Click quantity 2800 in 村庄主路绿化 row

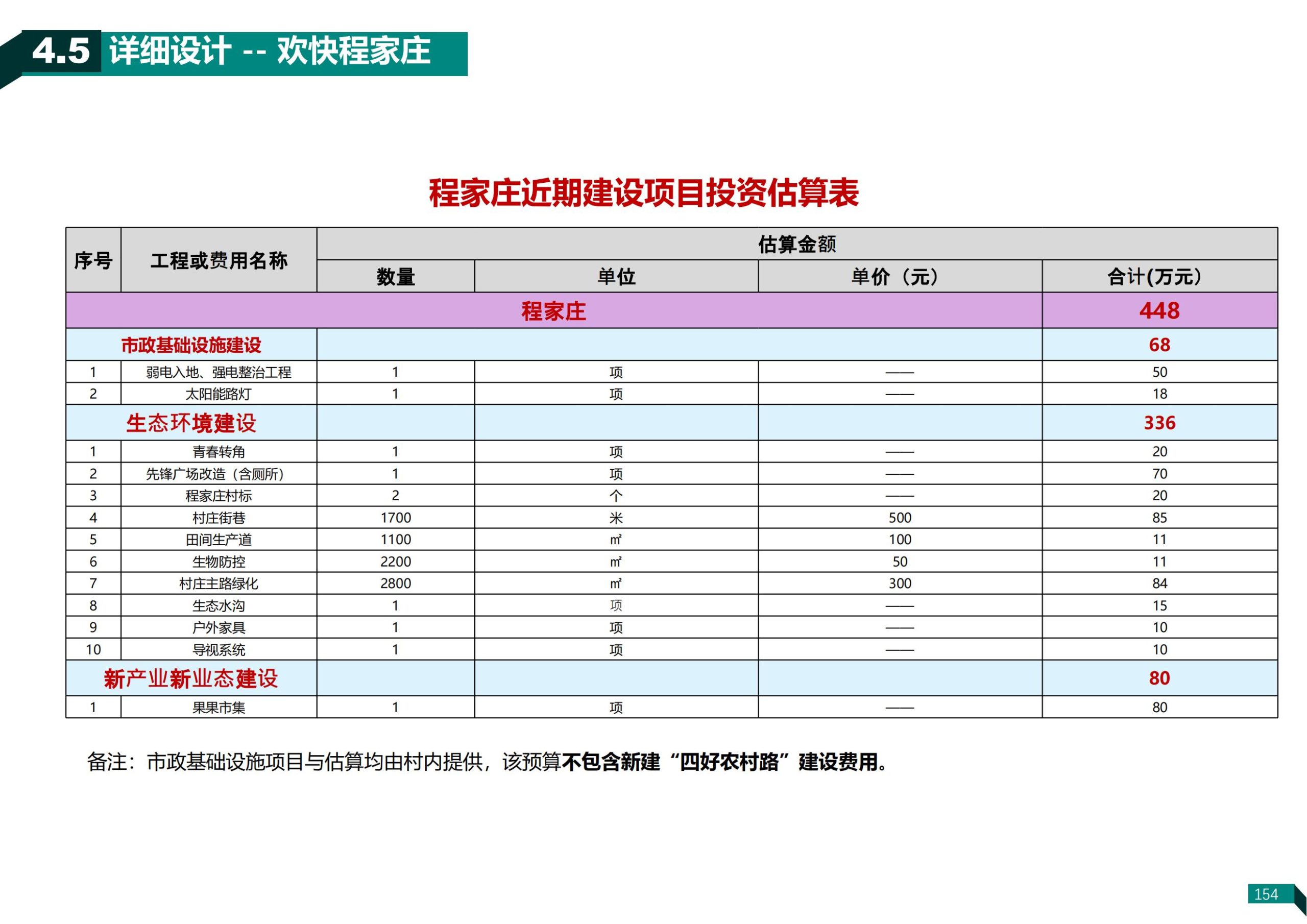(396, 583)
